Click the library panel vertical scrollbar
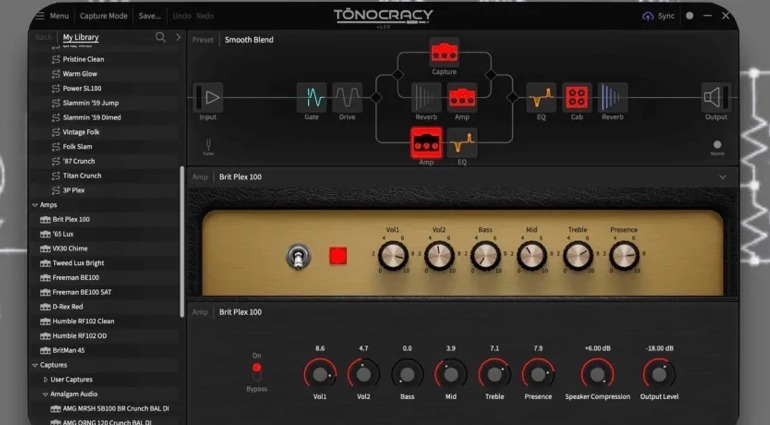 tap(182, 242)
